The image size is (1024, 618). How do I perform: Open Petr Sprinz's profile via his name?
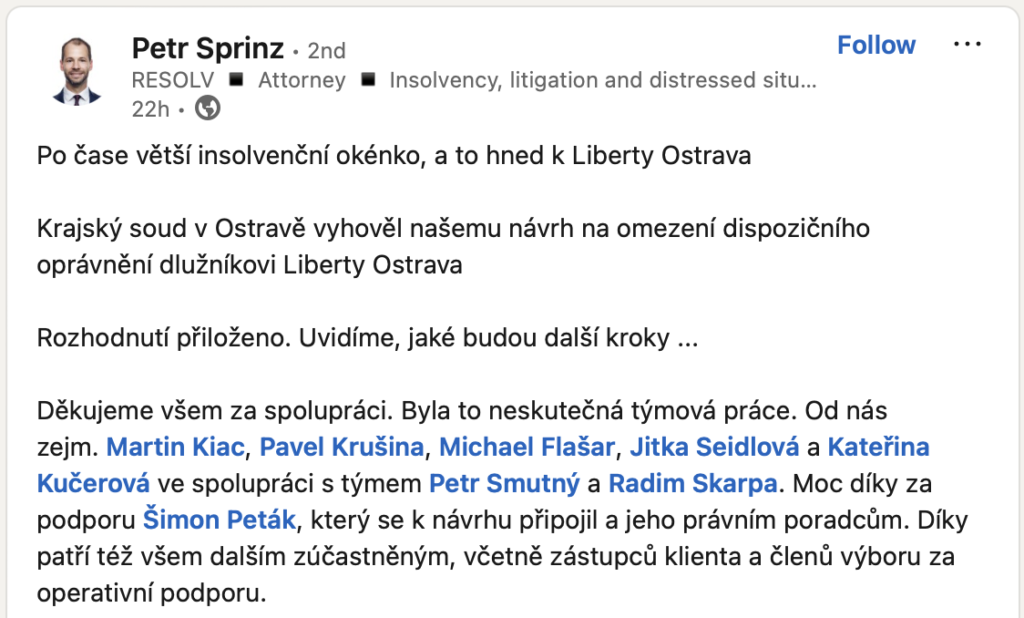pos(208,47)
